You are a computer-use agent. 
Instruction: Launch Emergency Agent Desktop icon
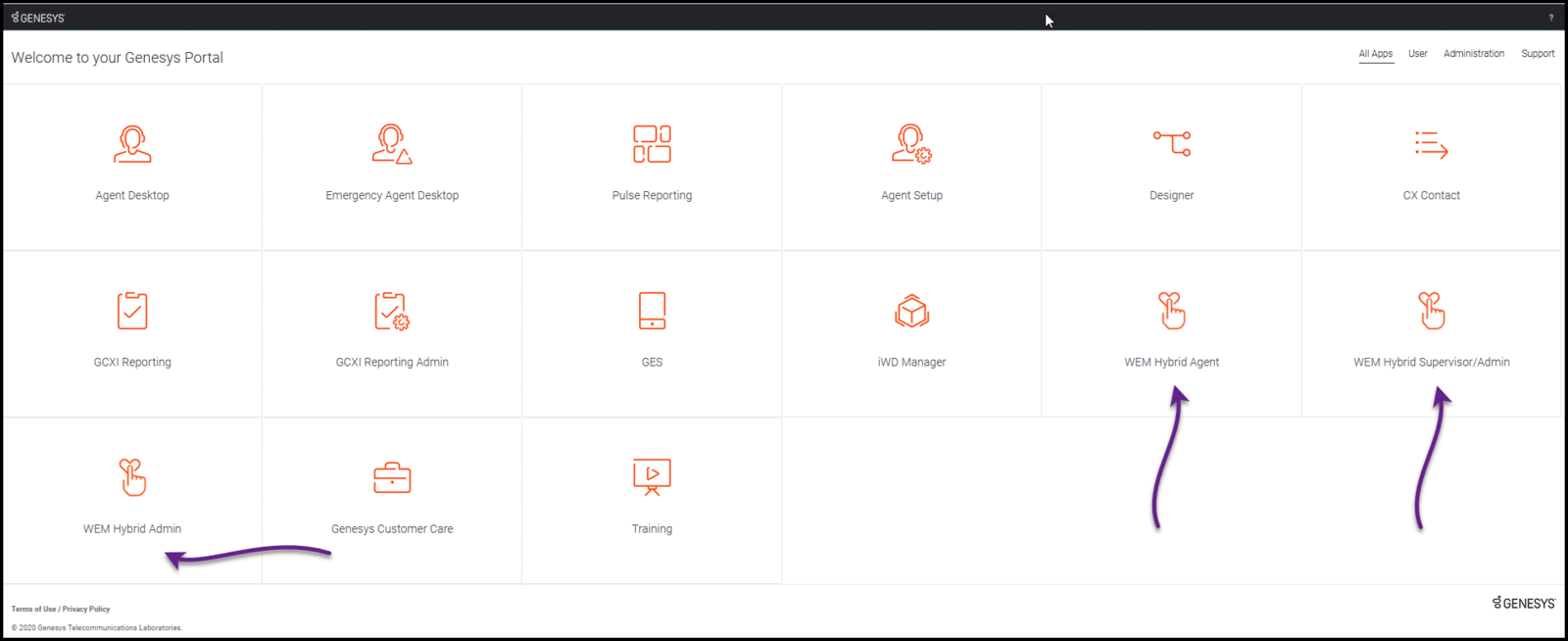(x=392, y=144)
